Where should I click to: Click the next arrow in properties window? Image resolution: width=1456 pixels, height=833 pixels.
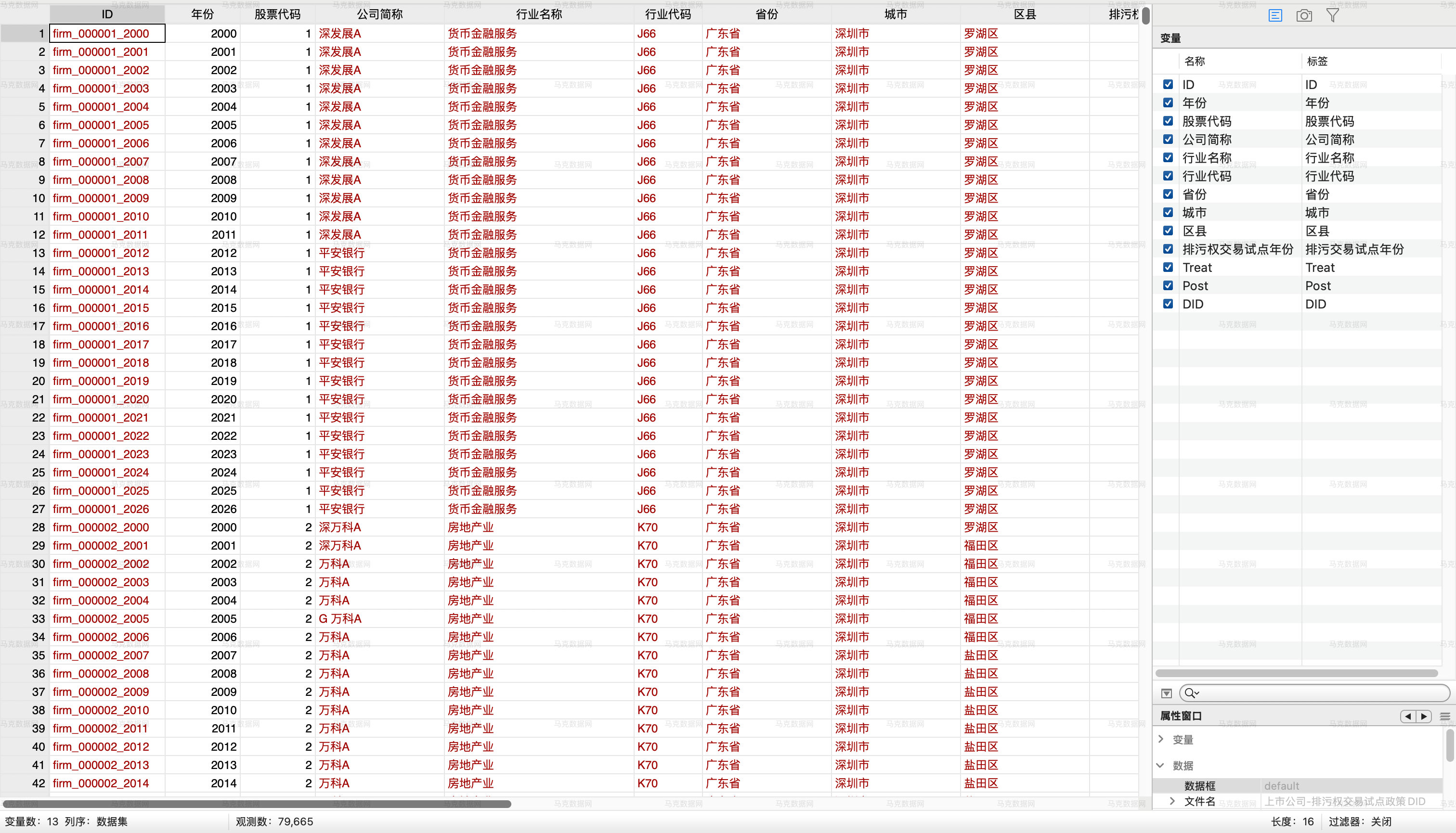pyautogui.click(x=1423, y=716)
